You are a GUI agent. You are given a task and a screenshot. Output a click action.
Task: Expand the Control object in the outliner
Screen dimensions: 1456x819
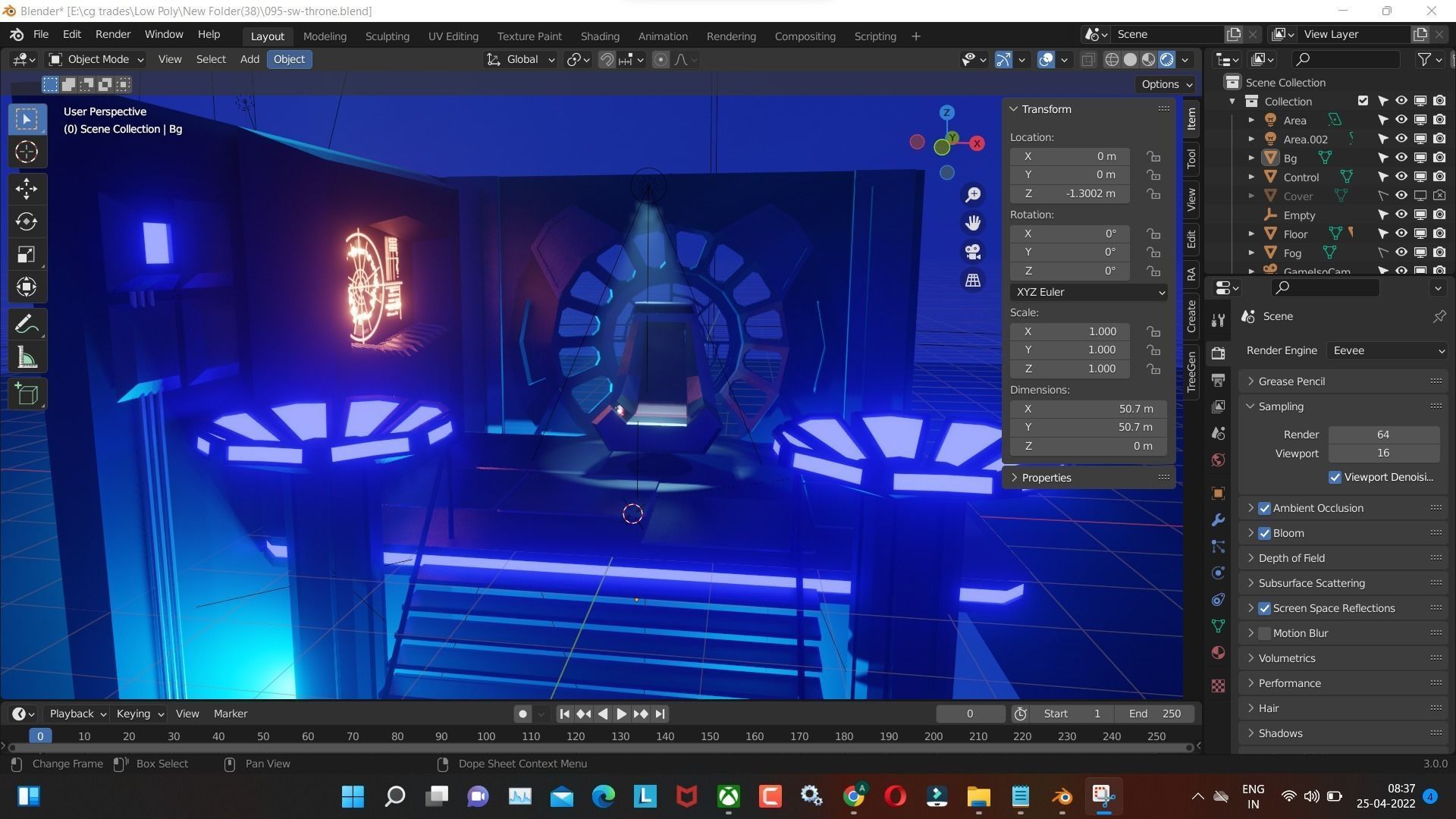1251,177
